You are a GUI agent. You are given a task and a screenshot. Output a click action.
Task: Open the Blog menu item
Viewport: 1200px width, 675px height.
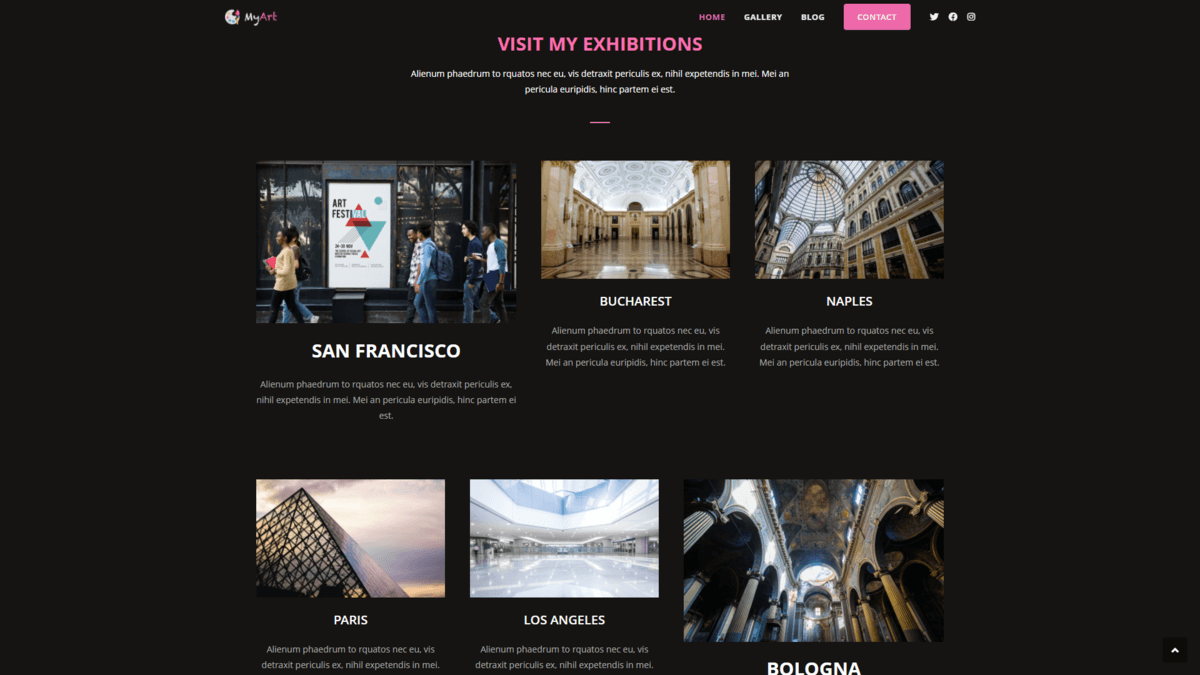pyautogui.click(x=813, y=17)
